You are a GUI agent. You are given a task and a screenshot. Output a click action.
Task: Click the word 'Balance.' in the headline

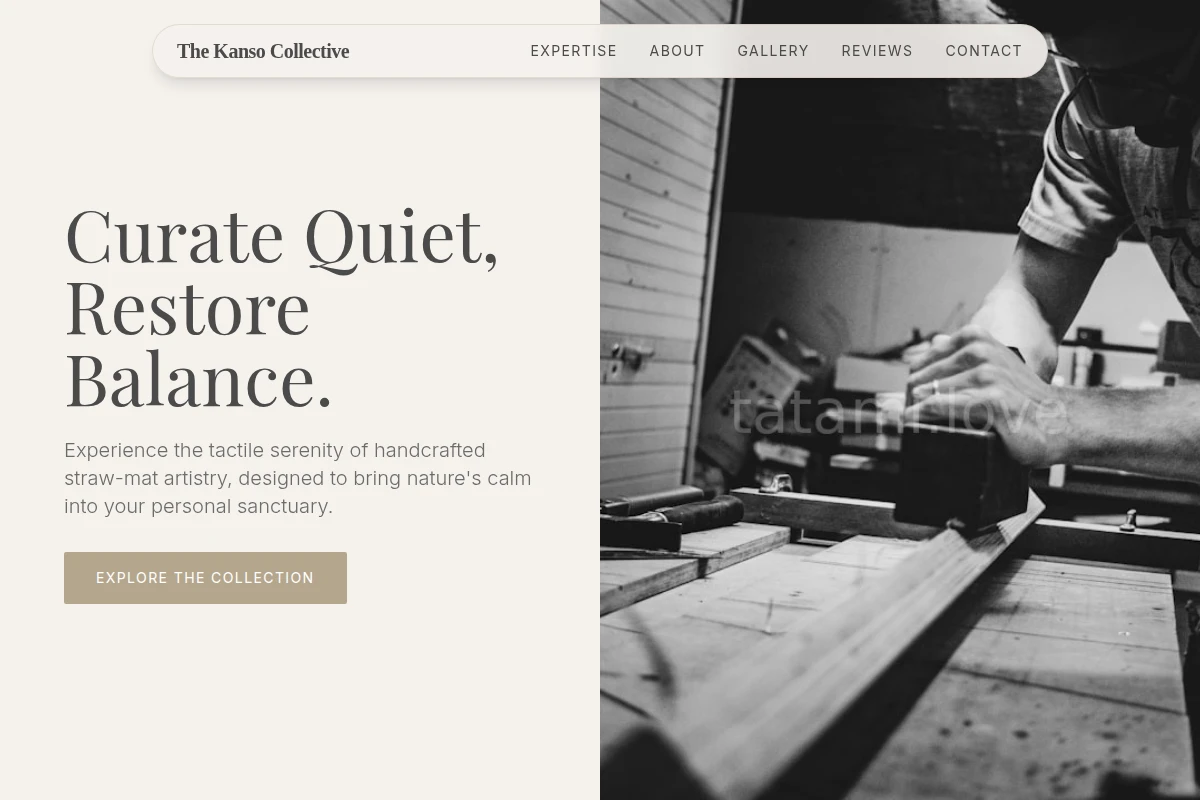coord(198,380)
